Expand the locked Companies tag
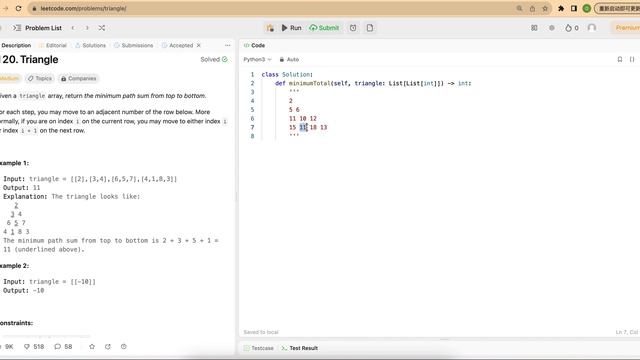640x360 pixels. [x=78, y=78]
